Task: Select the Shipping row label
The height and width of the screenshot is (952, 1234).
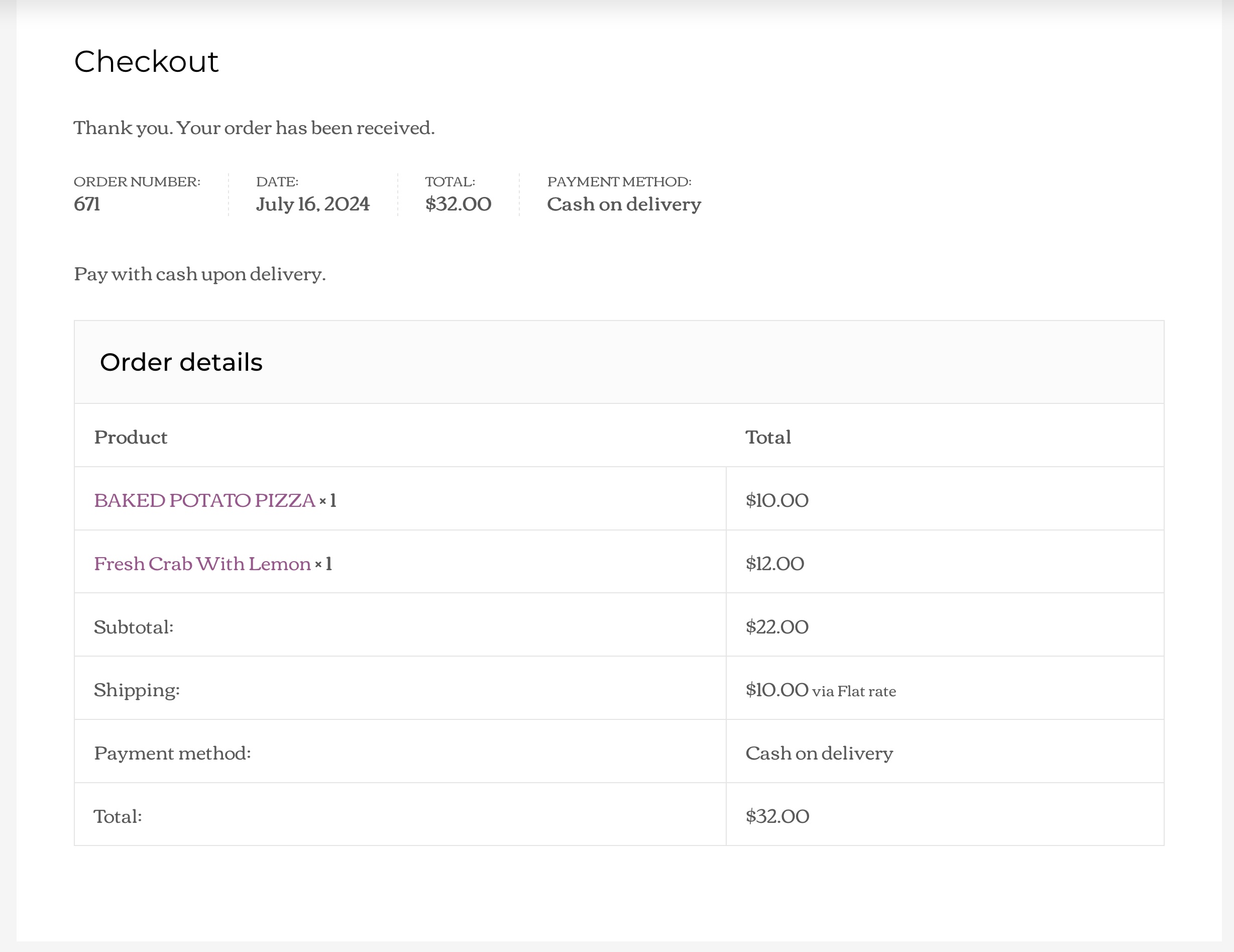Action: pos(137,690)
